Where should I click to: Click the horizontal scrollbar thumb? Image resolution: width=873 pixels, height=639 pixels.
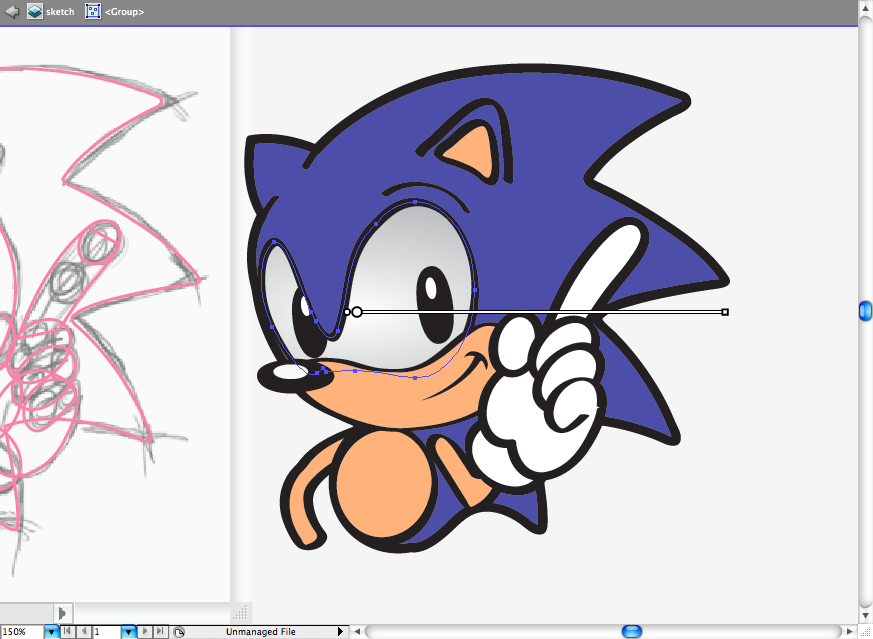coord(631,631)
